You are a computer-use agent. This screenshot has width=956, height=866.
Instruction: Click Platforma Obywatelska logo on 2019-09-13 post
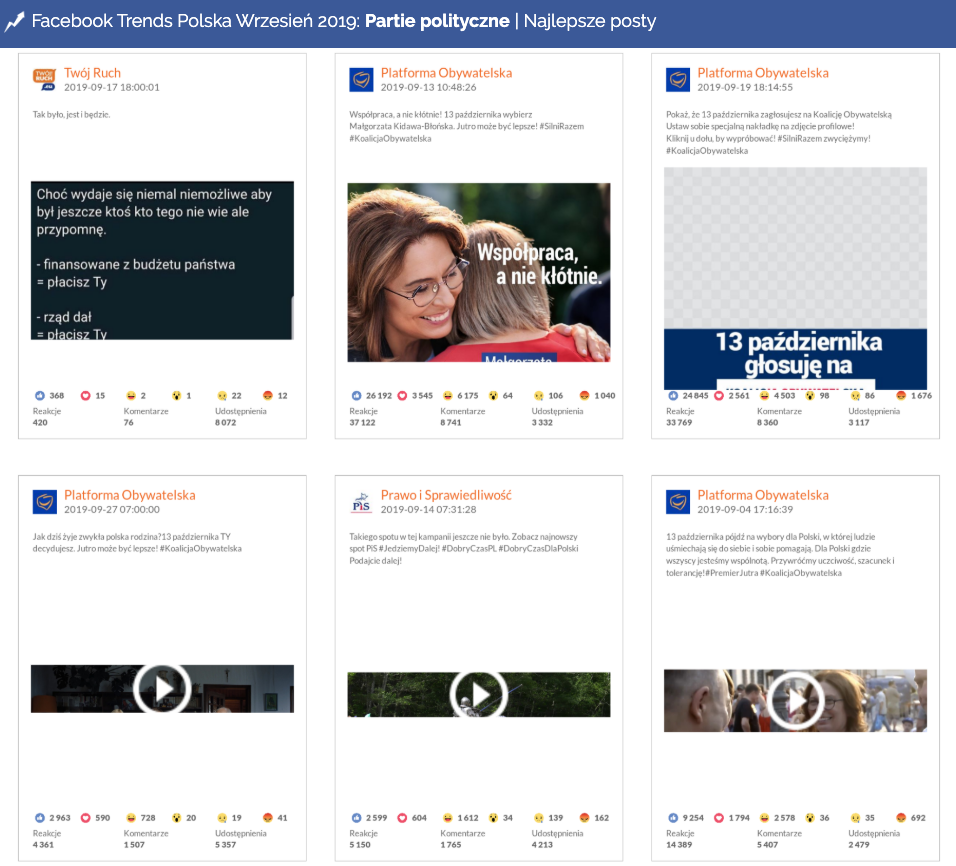click(x=361, y=80)
